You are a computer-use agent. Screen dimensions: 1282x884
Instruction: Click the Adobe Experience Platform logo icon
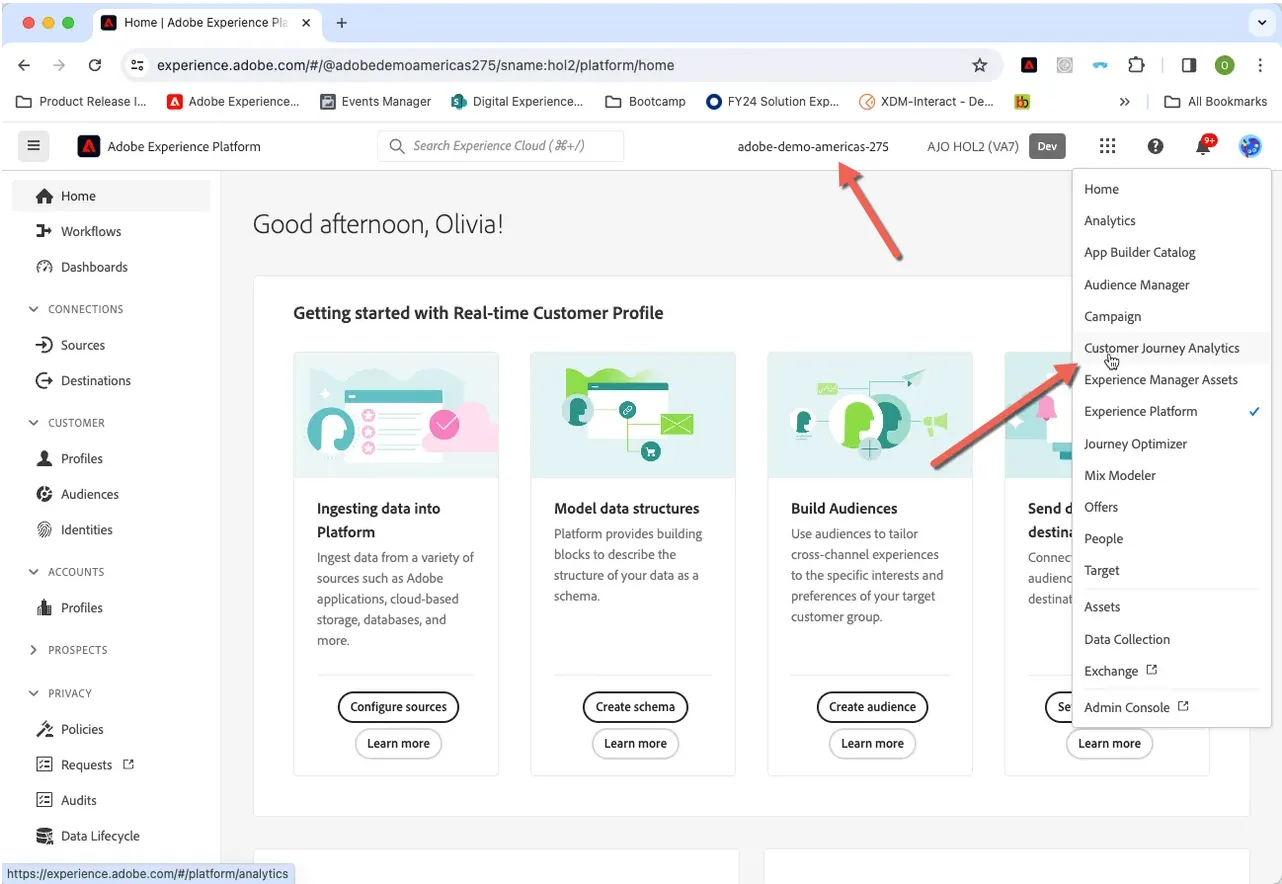[x=89, y=146]
